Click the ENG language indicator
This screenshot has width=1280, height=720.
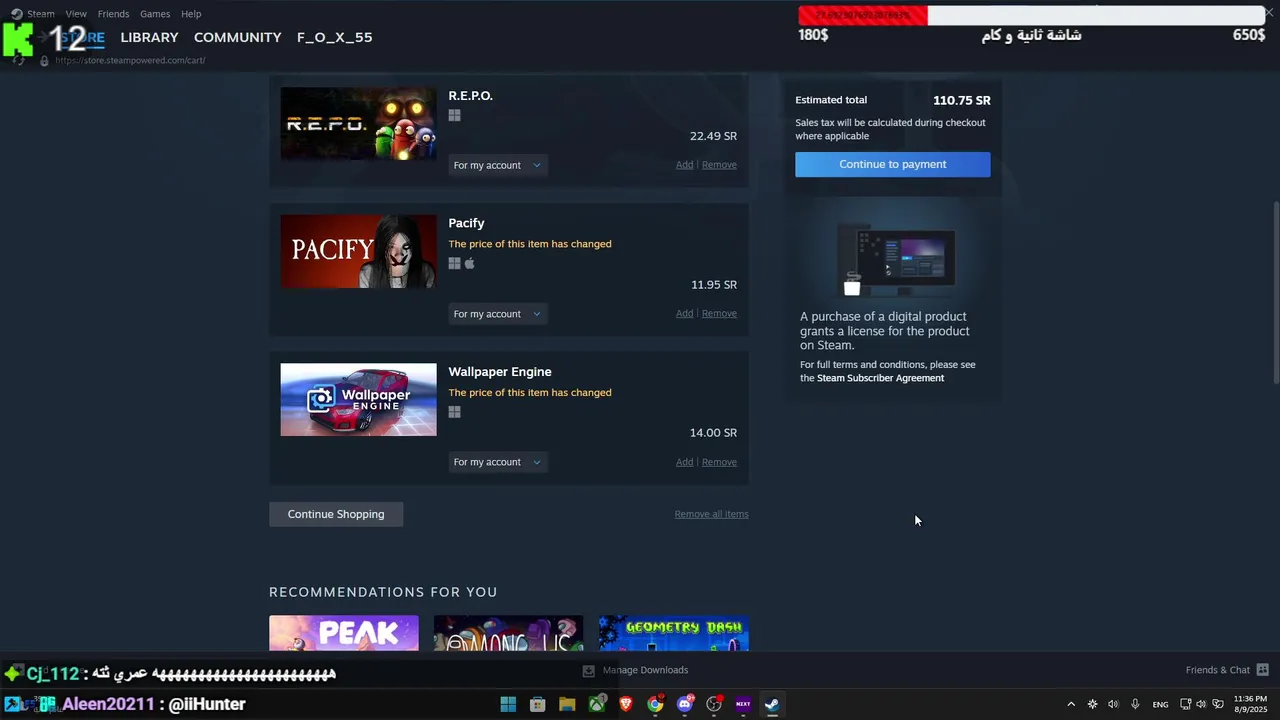pyautogui.click(x=1160, y=704)
